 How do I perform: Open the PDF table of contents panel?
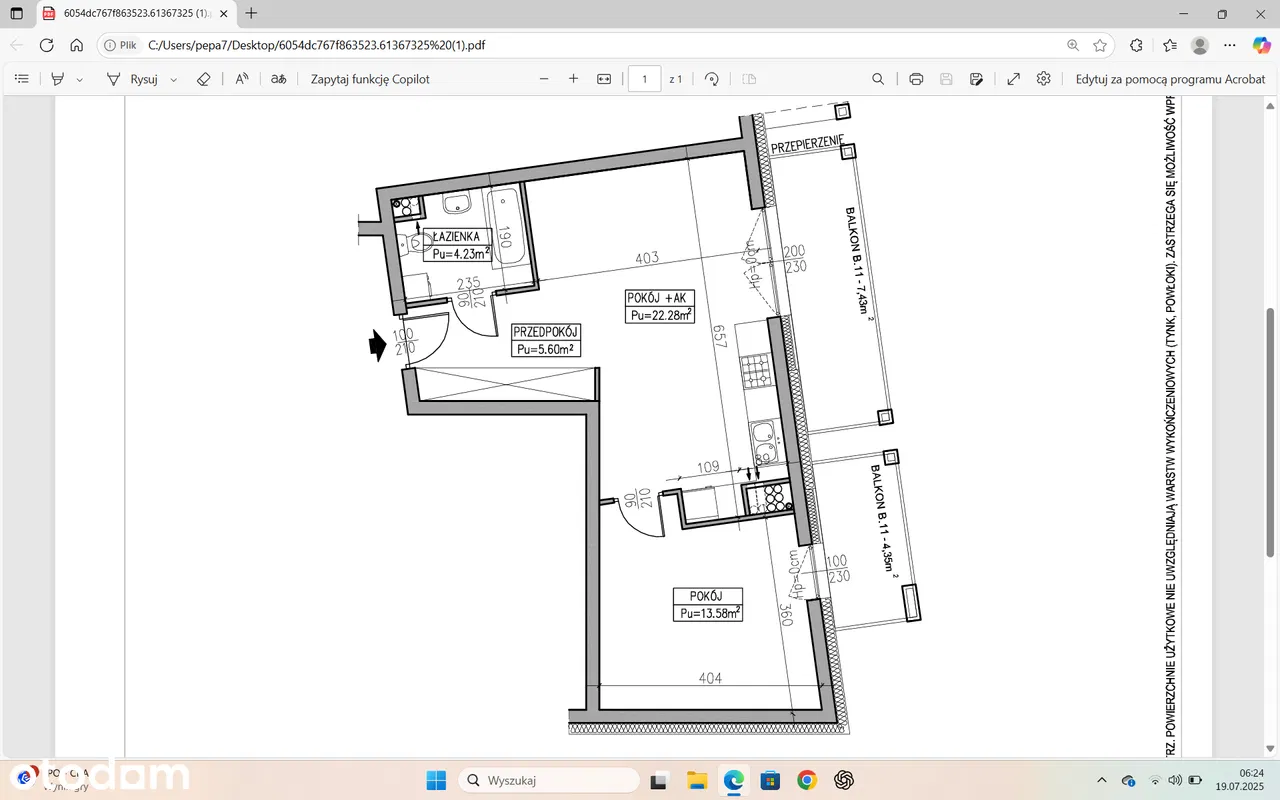pos(22,79)
